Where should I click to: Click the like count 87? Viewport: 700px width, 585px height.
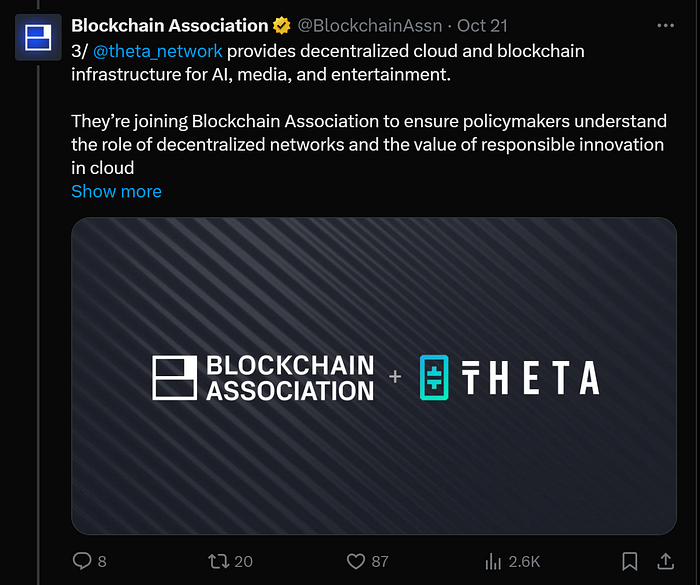pos(379,562)
